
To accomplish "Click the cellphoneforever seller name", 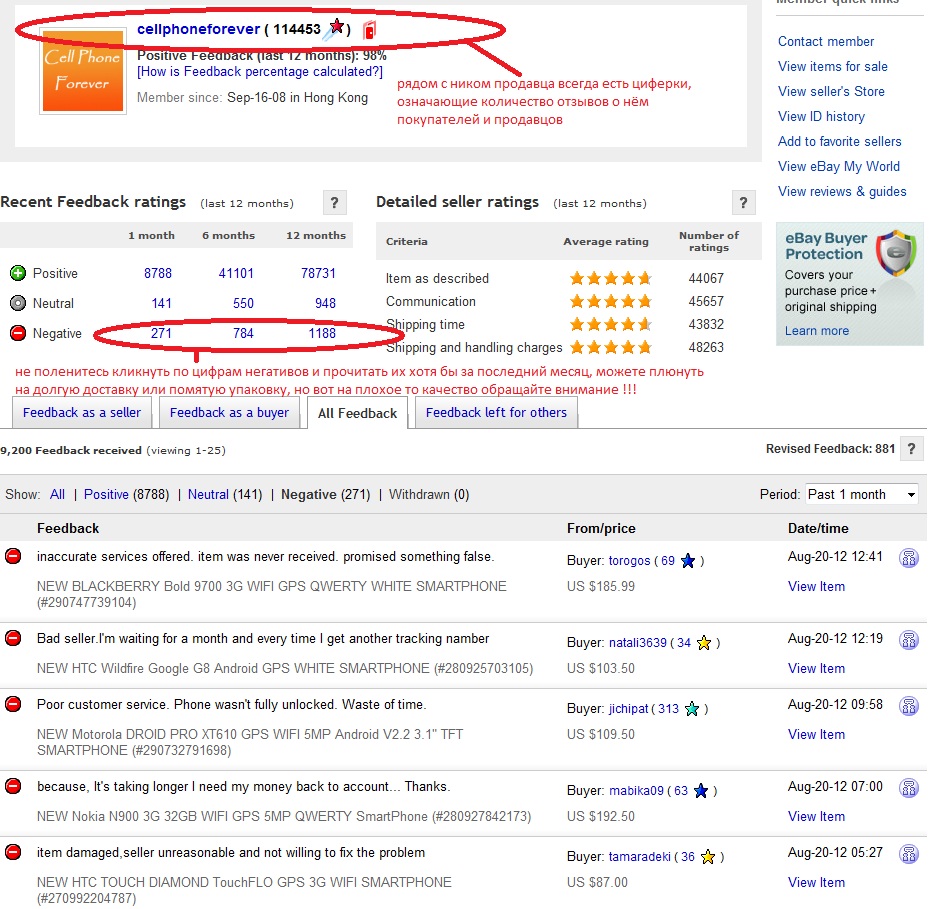I will click(199, 29).
